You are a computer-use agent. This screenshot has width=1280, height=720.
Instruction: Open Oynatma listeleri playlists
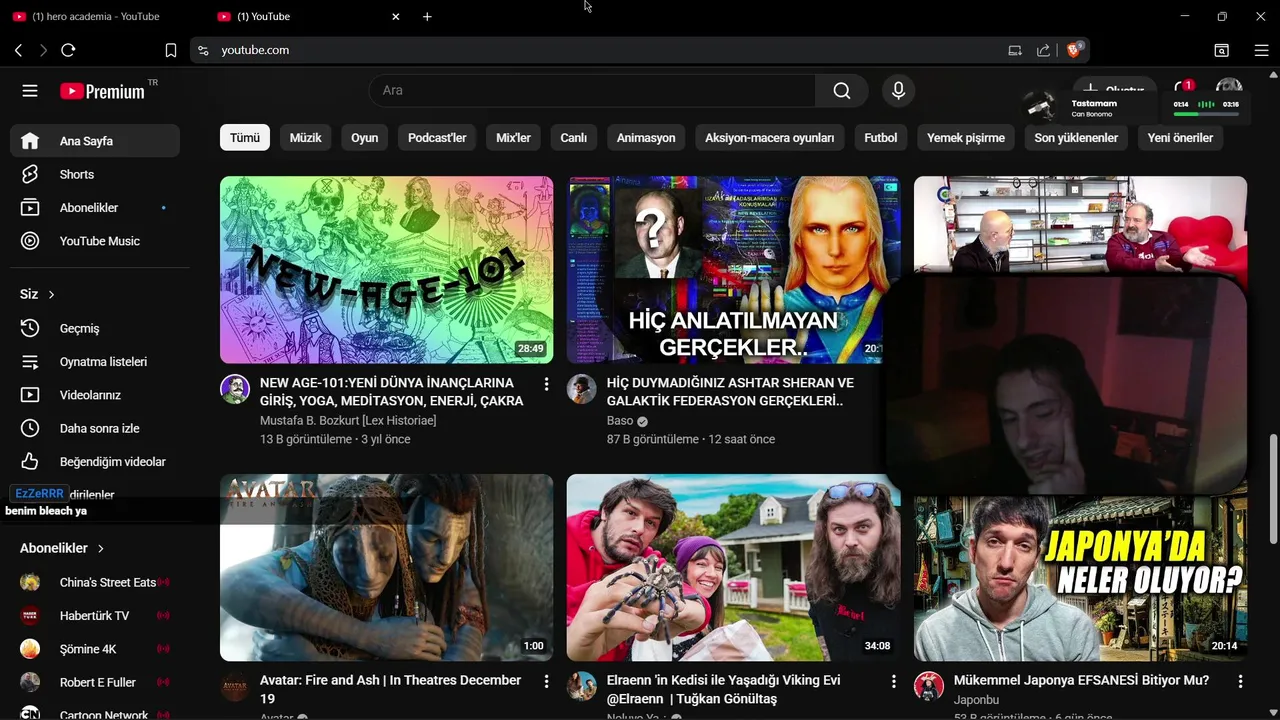click(95, 362)
